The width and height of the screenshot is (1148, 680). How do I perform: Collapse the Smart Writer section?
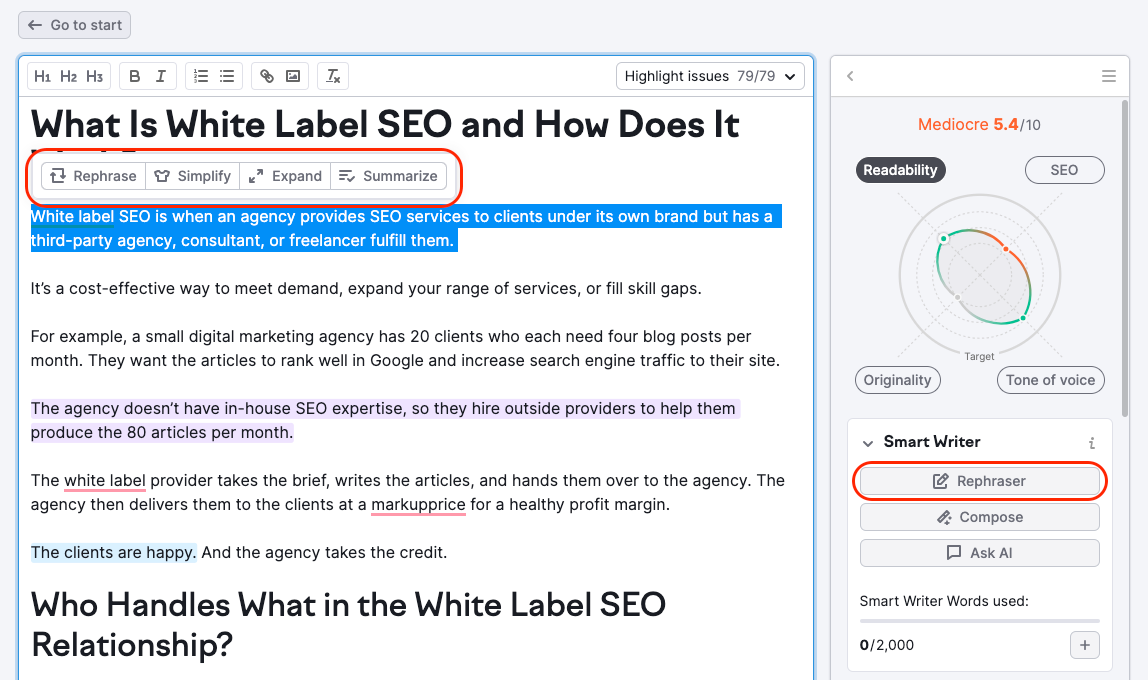867,442
